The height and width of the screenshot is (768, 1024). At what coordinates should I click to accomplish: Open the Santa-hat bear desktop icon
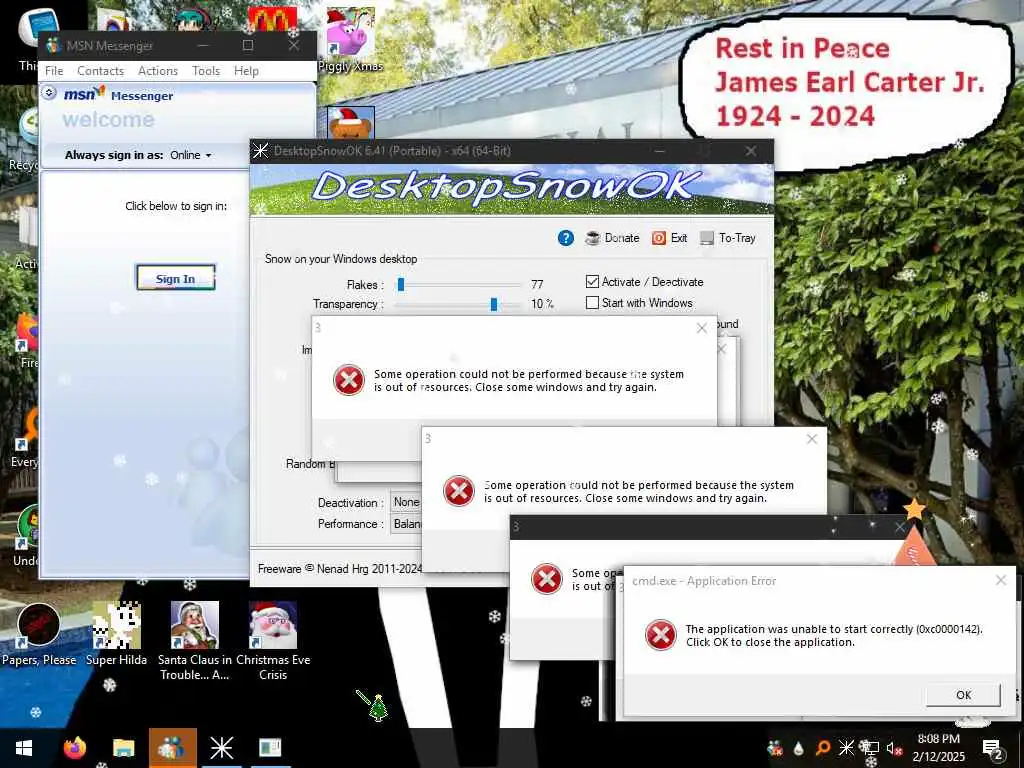(351, 123)
